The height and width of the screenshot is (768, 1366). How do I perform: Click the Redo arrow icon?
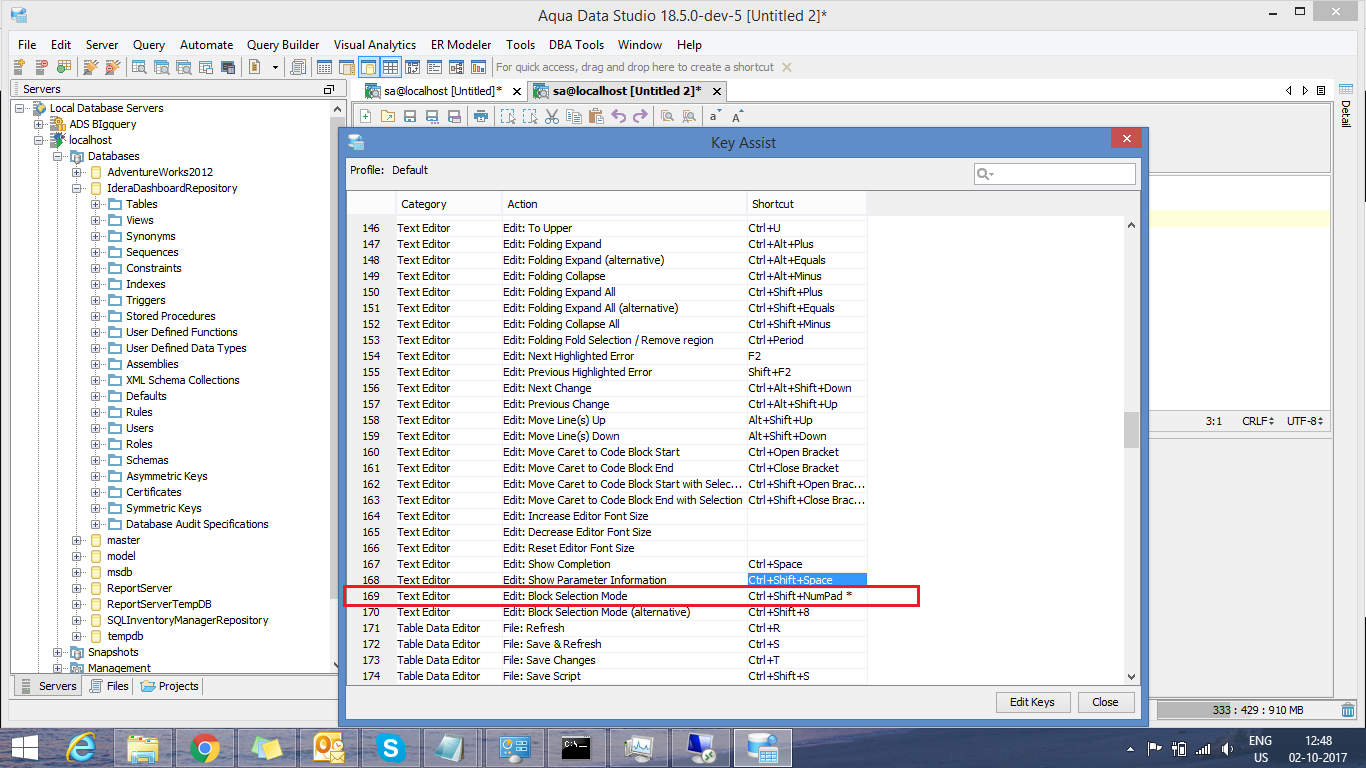[640, 116]
